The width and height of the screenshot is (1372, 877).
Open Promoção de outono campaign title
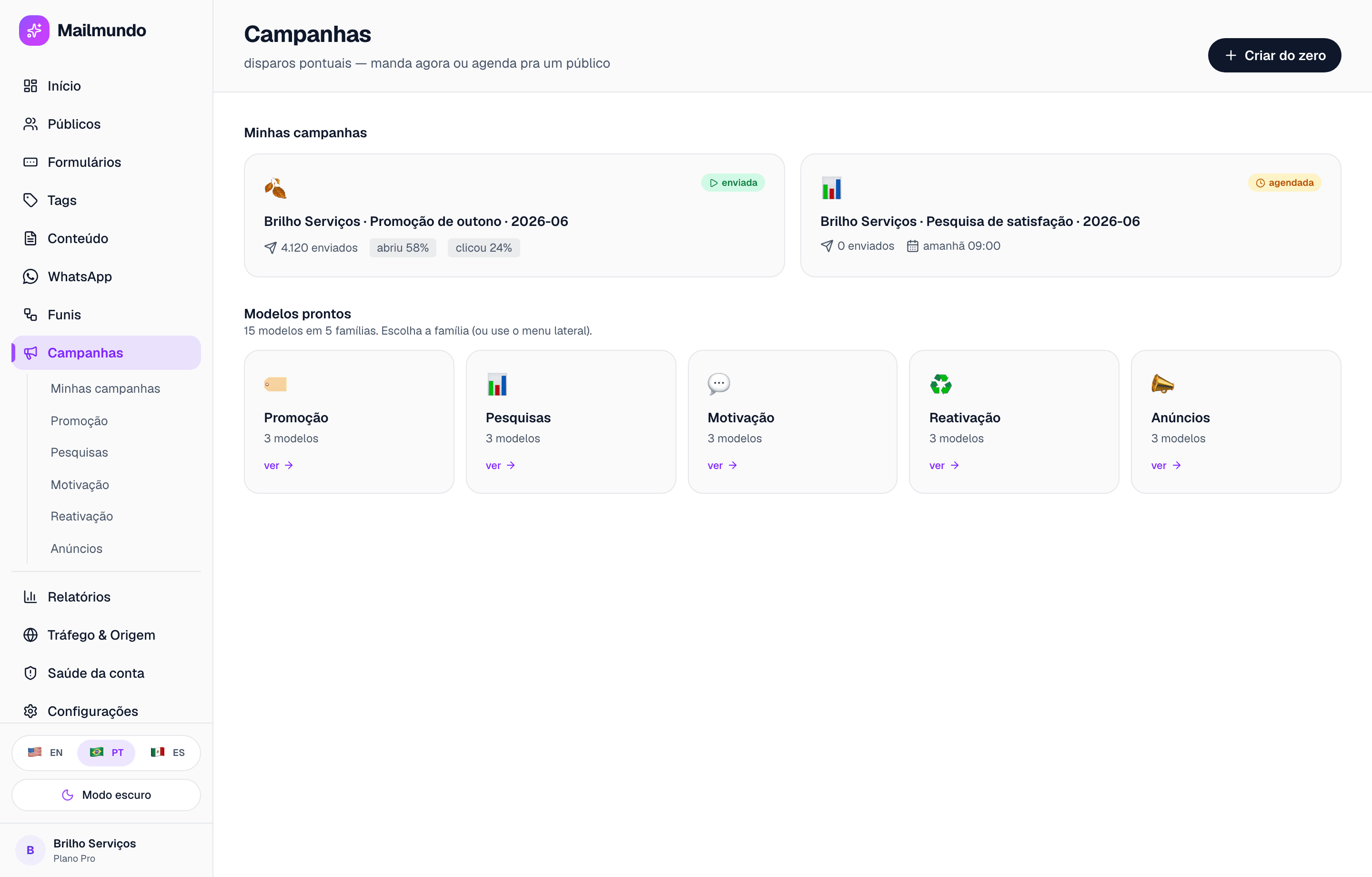[416, 222]
